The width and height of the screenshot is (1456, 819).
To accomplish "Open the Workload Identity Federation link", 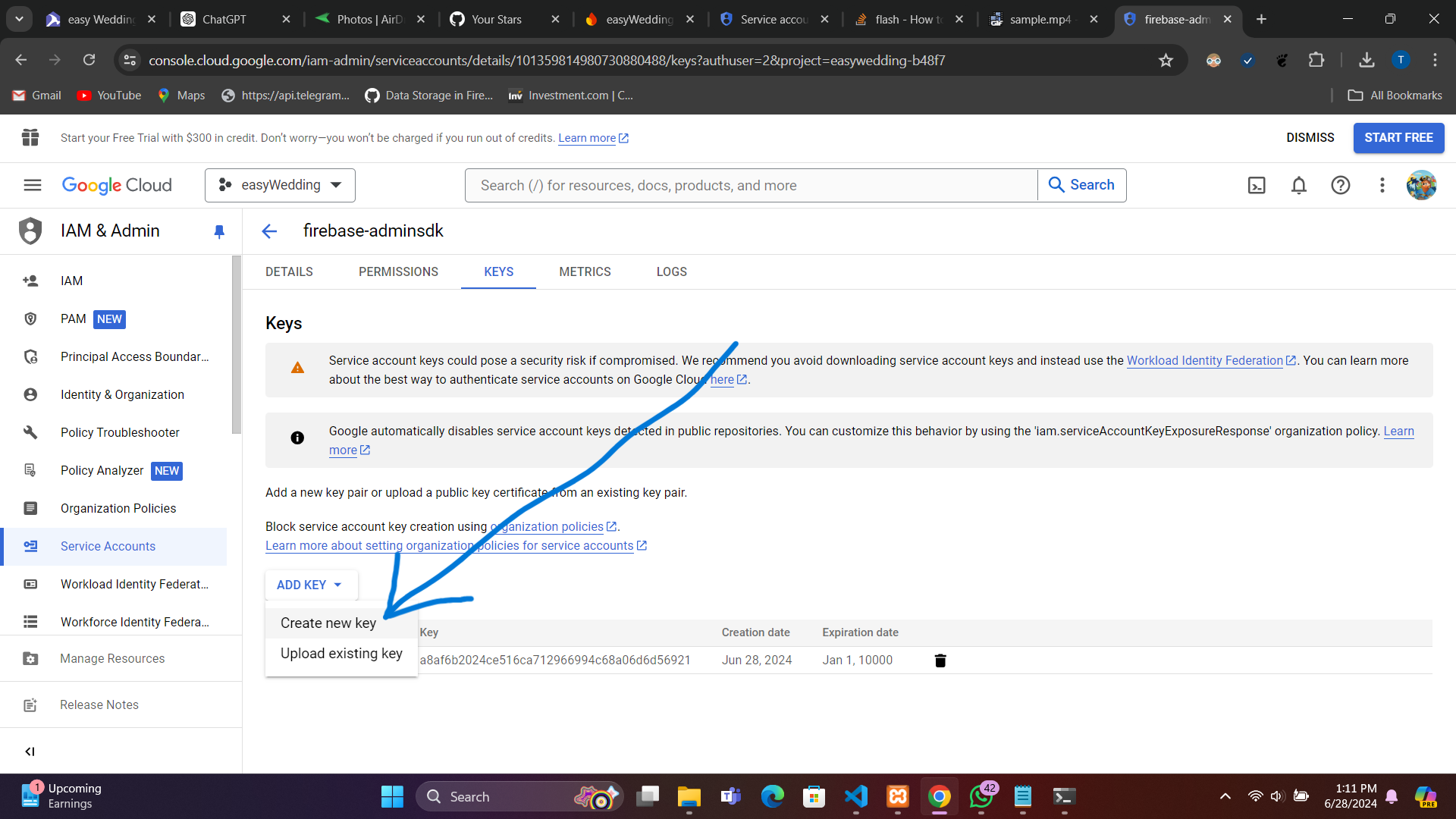I will (x=1204, y=361).
